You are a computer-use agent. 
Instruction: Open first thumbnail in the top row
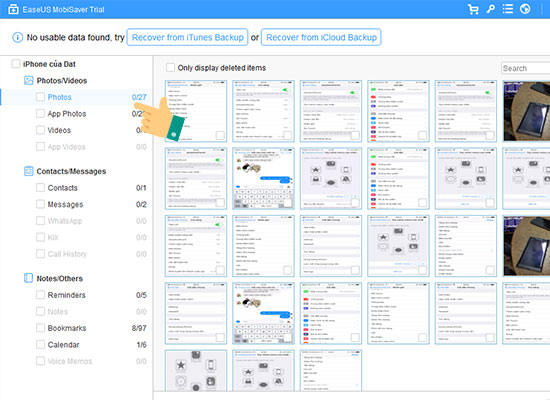click(x=196, y=111)
